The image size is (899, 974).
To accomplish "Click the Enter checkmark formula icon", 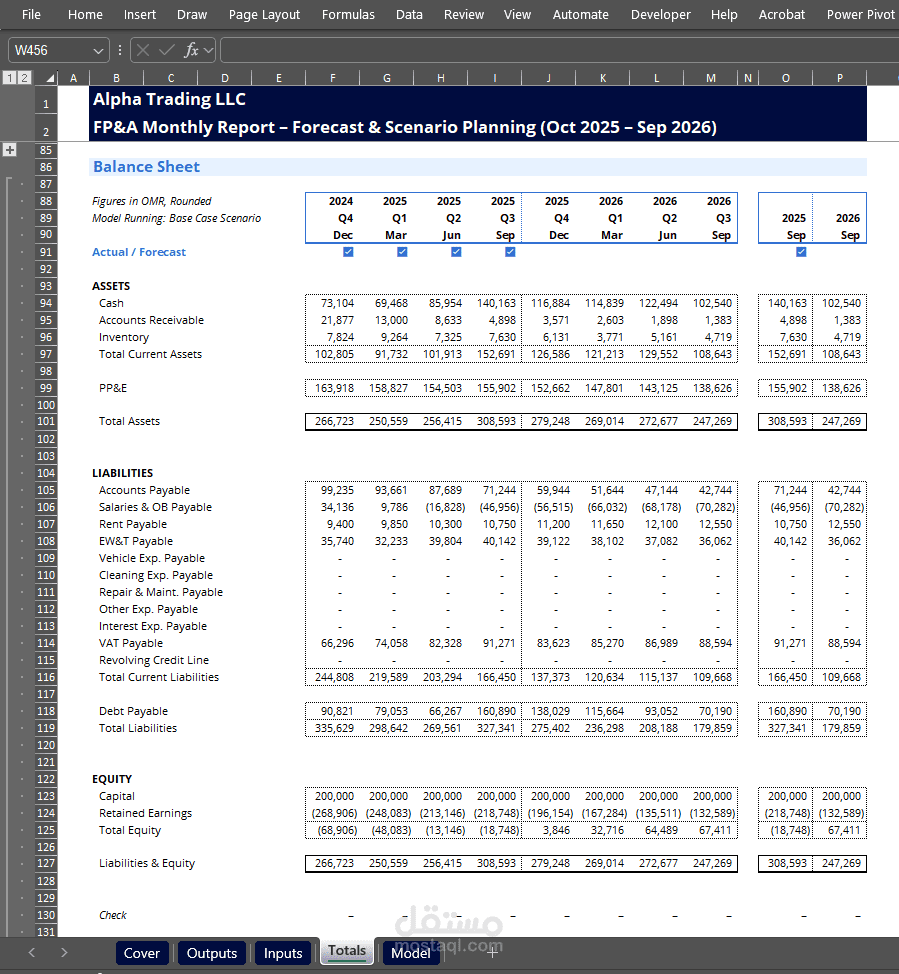I will 167,50.
